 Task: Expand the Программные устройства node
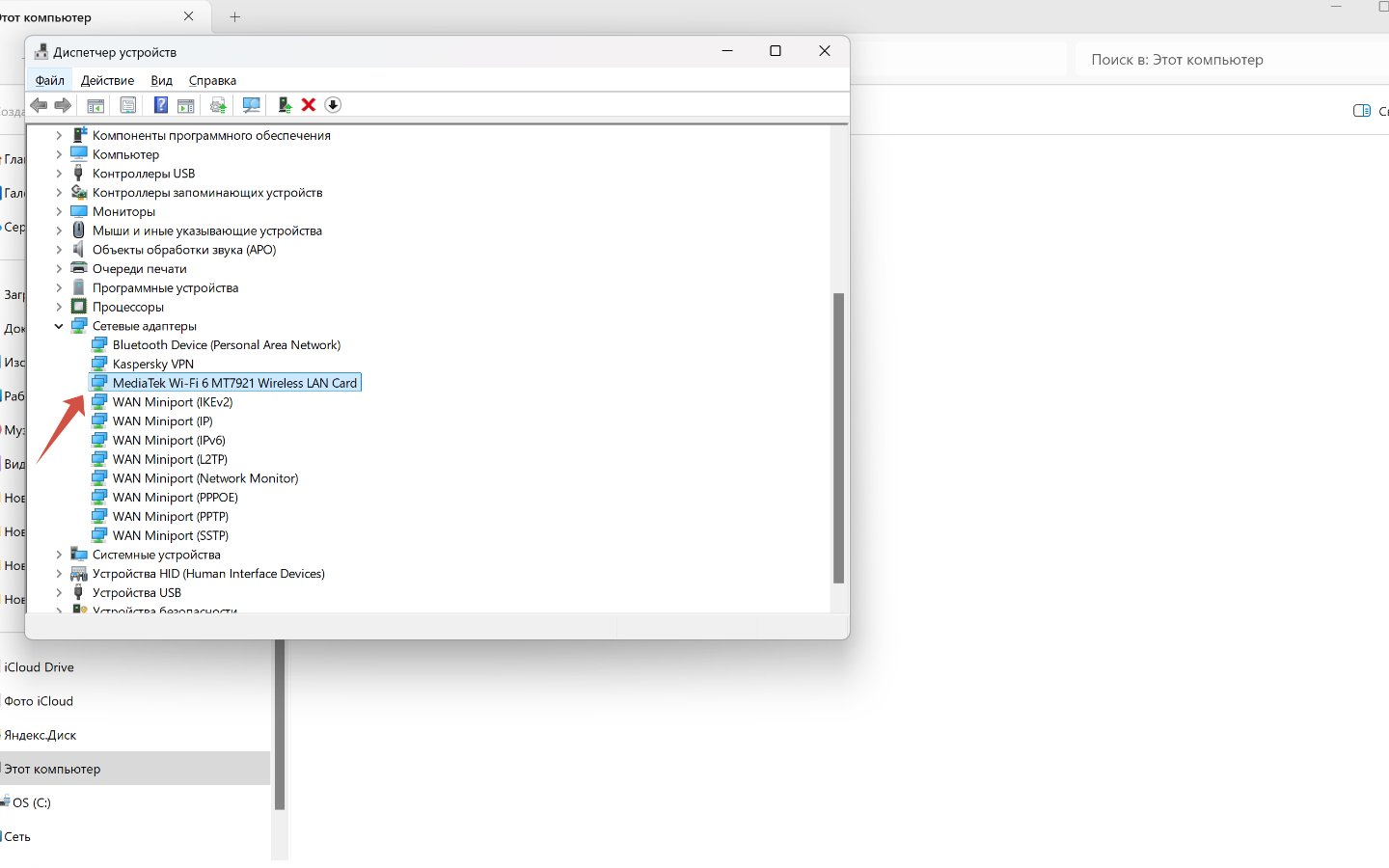[x=59, y=287]
